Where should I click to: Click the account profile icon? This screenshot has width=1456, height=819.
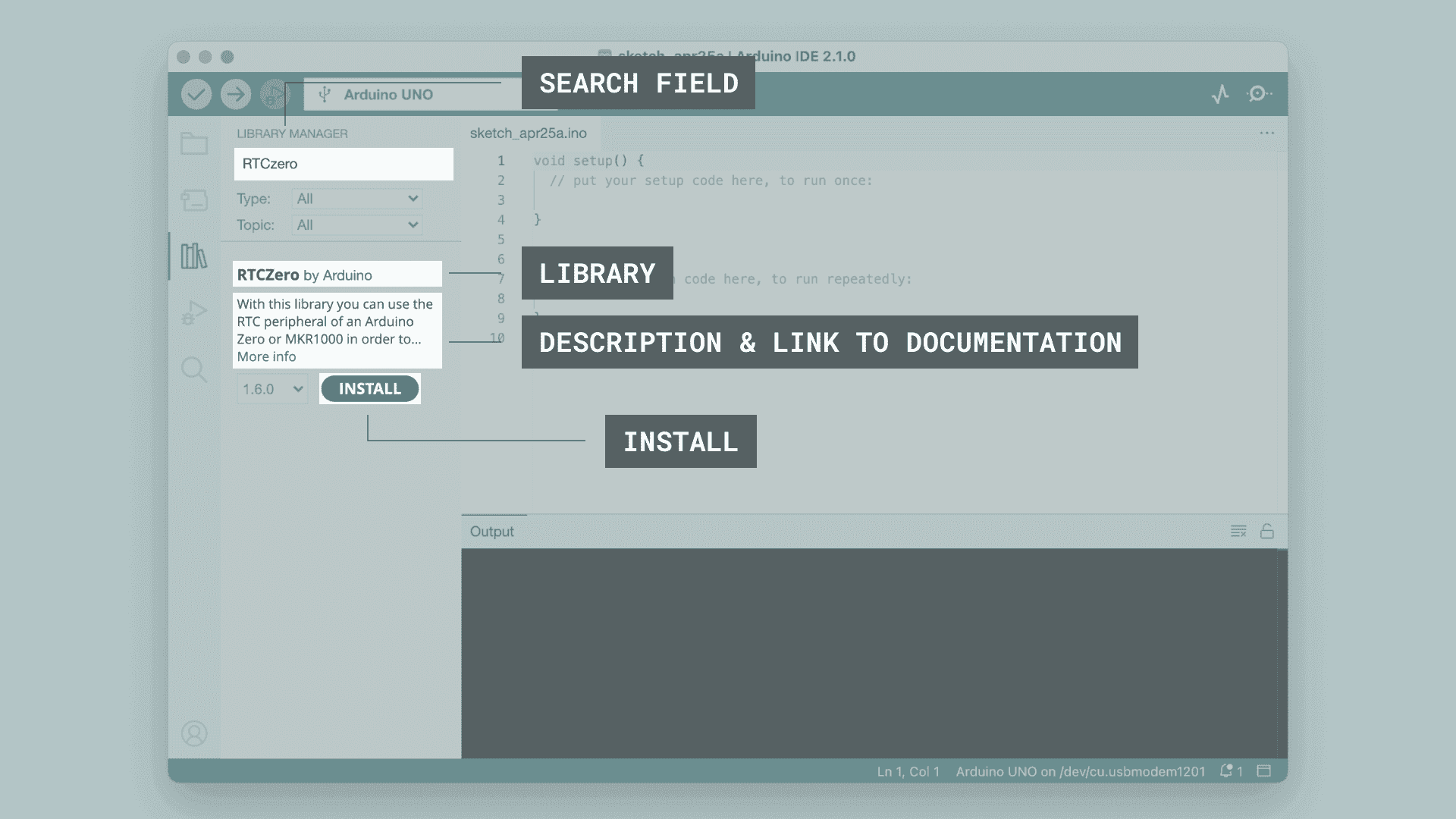[194, 733]
